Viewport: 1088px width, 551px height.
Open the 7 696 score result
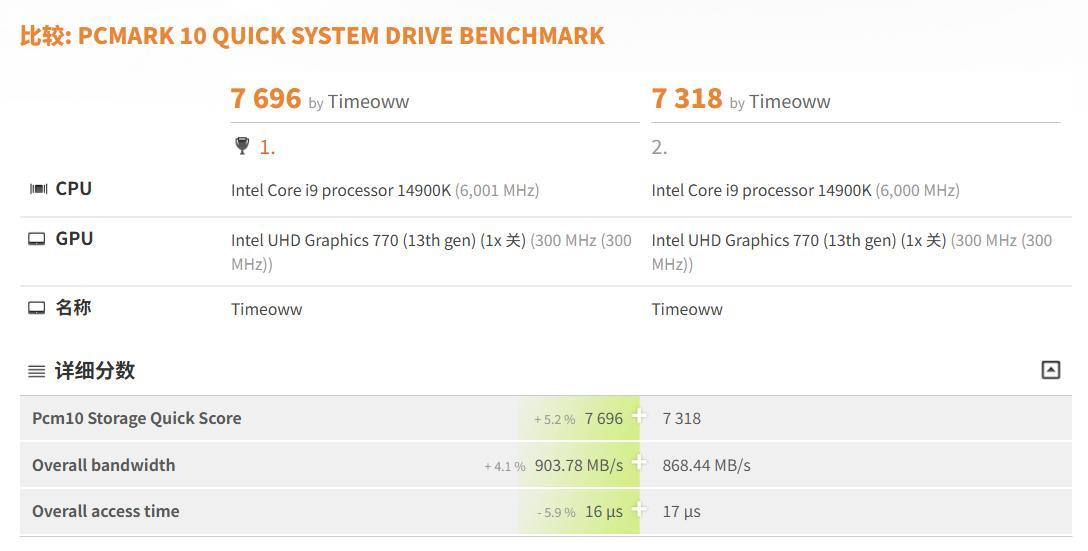(266, 99)
